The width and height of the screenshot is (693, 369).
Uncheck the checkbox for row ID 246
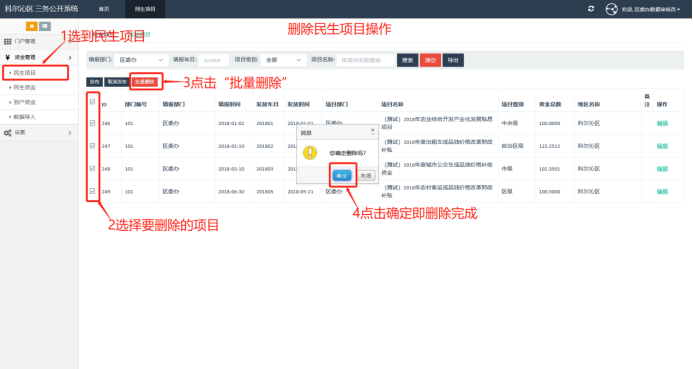92,123
